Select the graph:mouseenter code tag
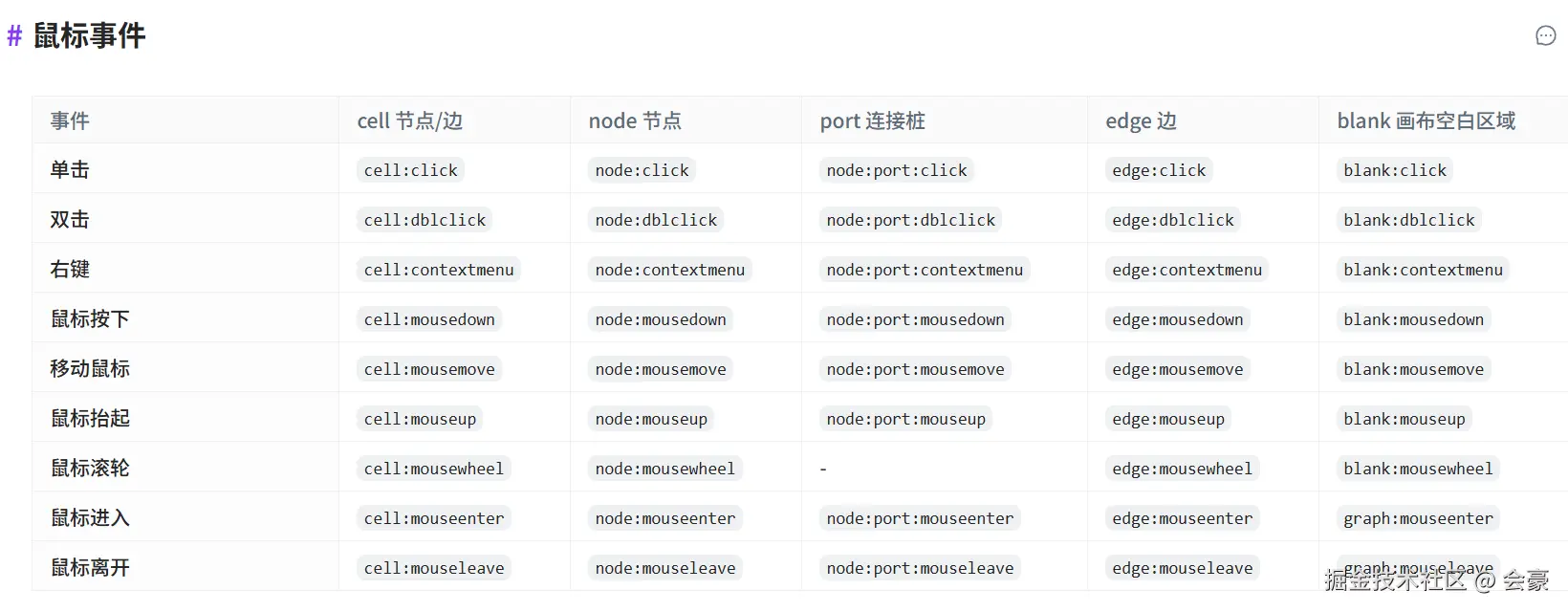 click(x=1418, y=518)
